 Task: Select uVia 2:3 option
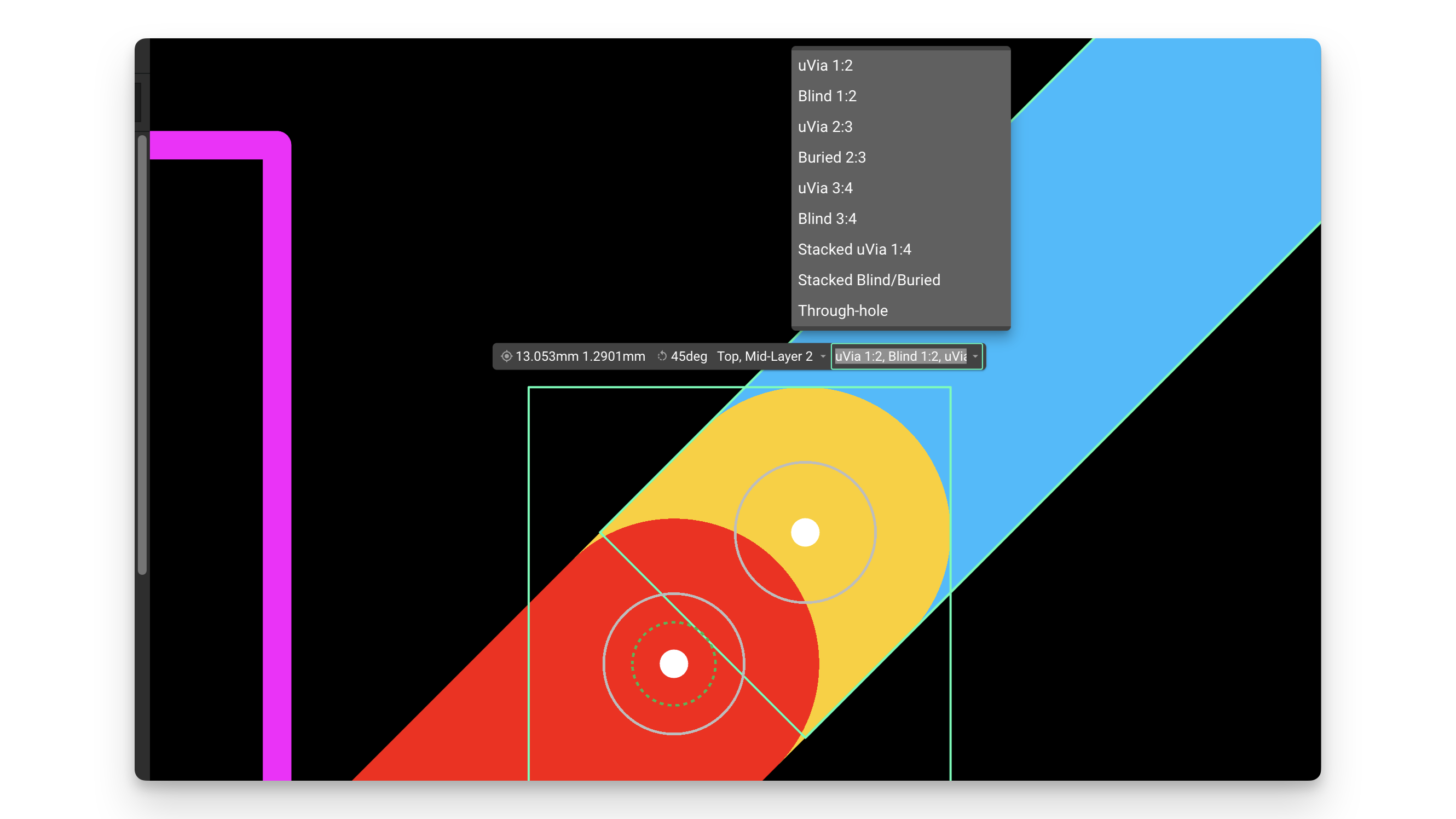(x=900, y=126)
